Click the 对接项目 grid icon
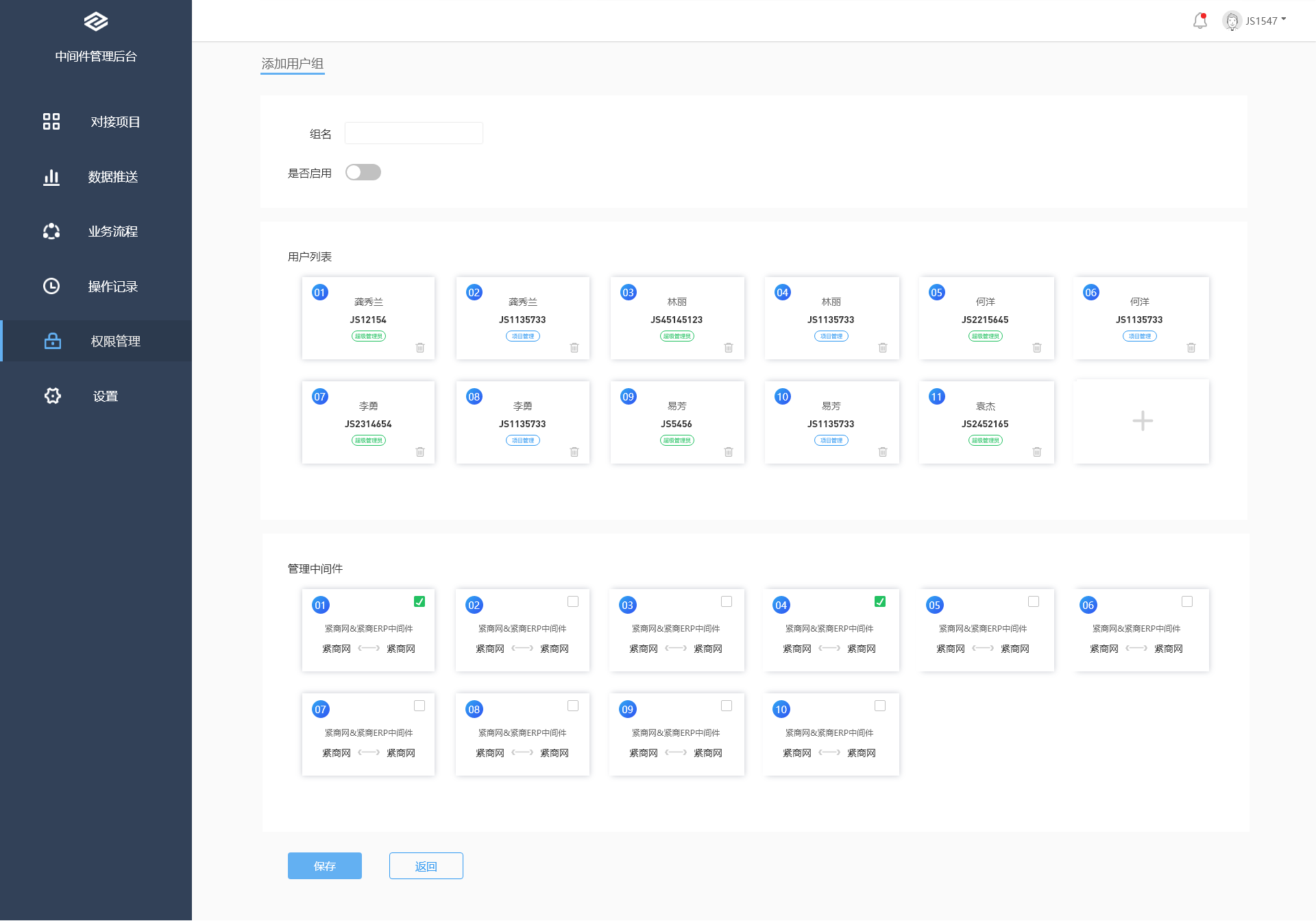The height and width of the screenshot is (921, 1316). [x=51, y=121]
